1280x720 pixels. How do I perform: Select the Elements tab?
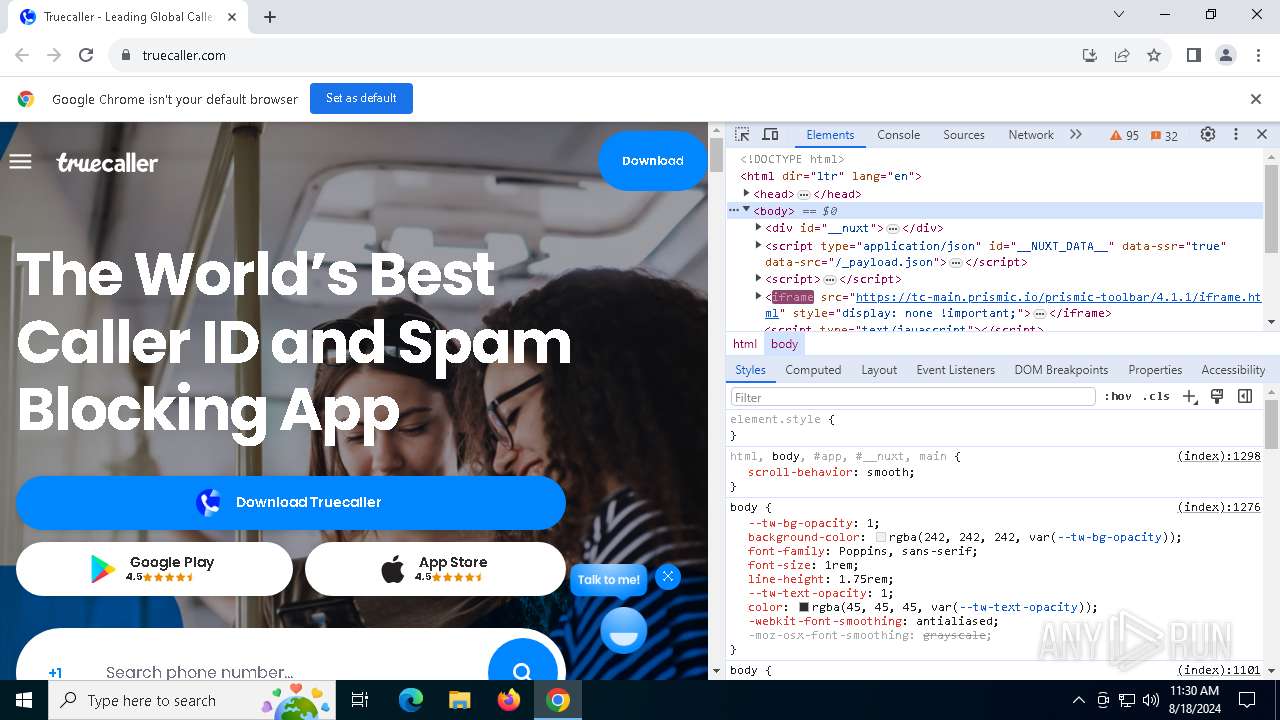(830, 135)
